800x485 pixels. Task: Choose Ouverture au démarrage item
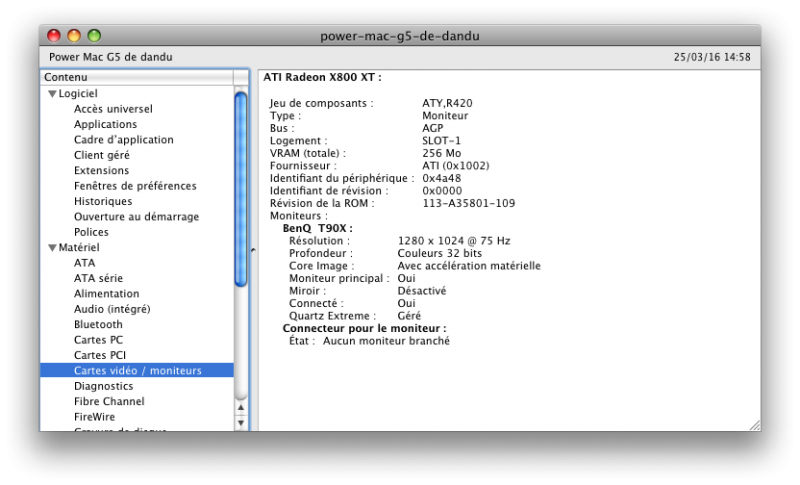point(136,216)
